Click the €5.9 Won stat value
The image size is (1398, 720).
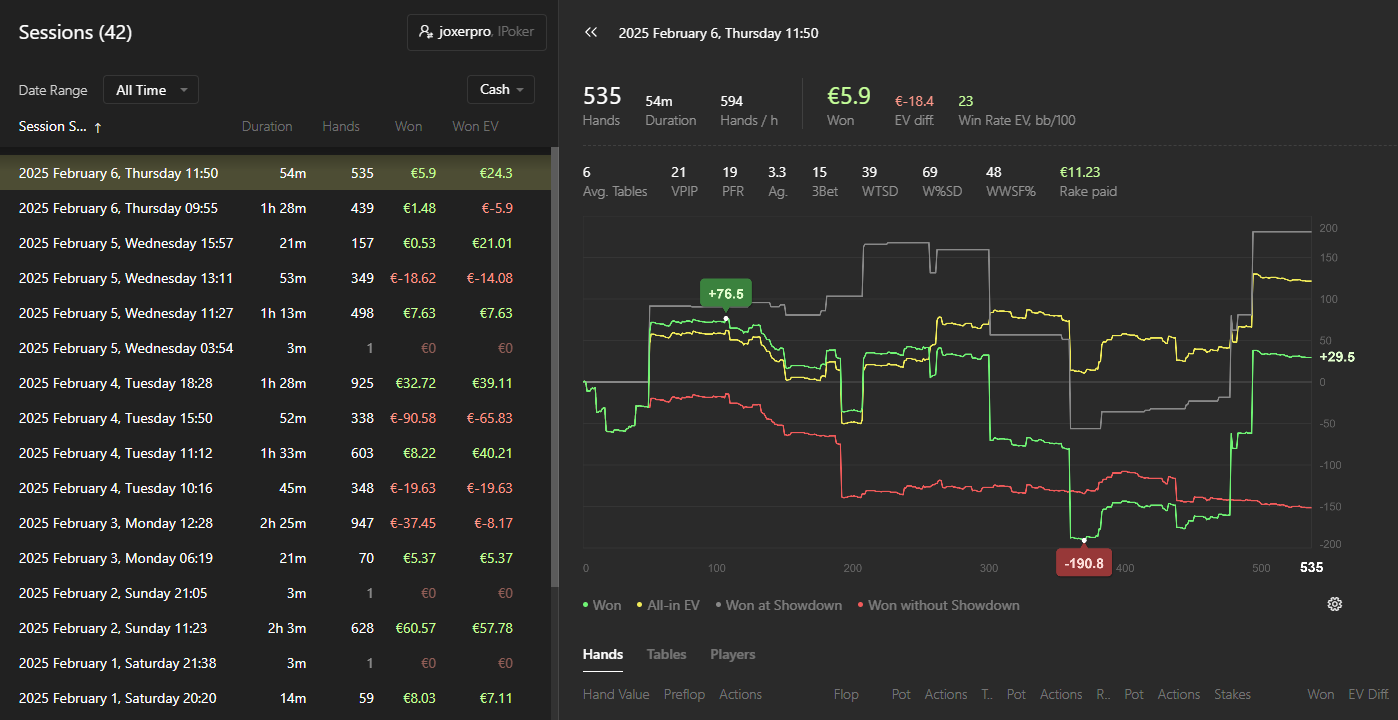(x=849, y=96)
